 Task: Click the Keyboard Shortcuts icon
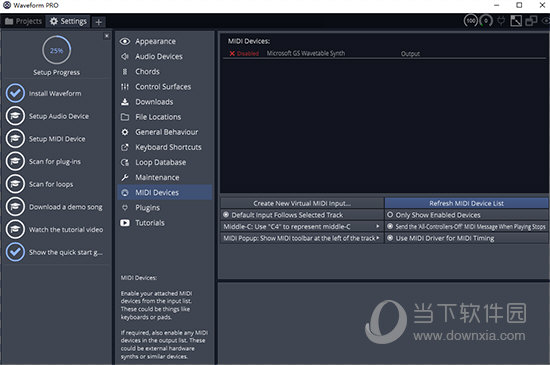(125, 147)
